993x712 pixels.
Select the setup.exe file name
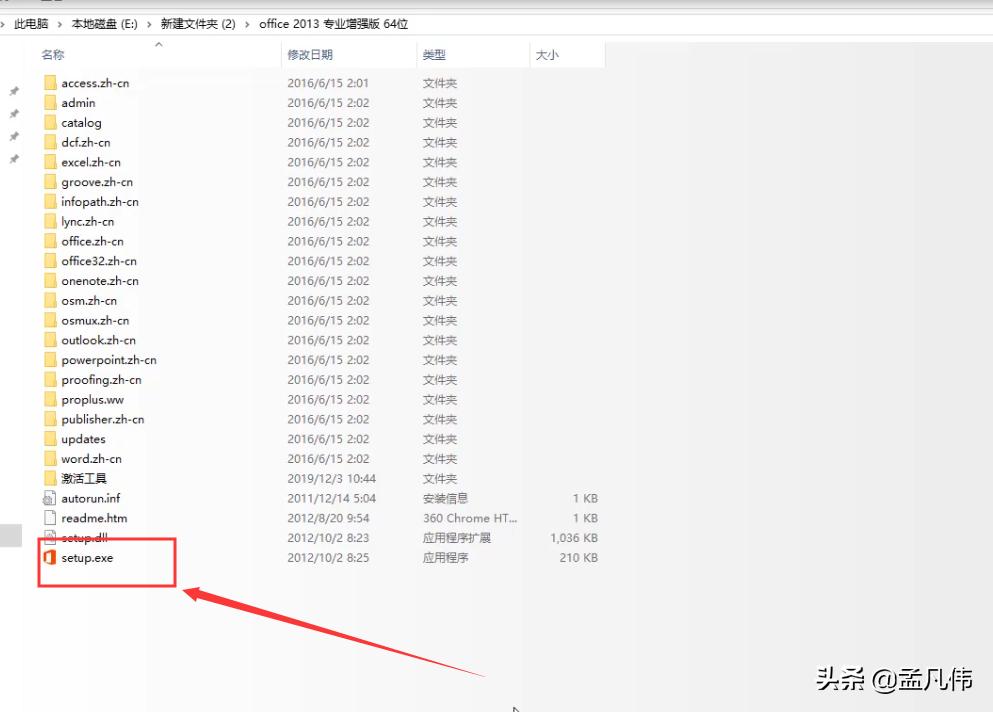87,557
